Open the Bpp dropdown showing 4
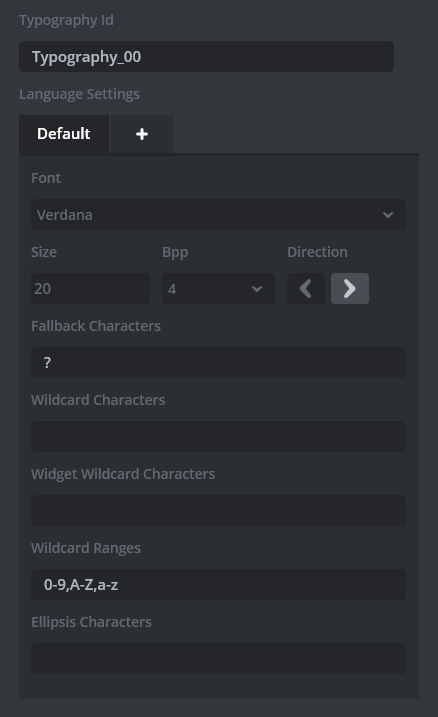The width and height of the screenshot is (438, 717). [219, 289]
